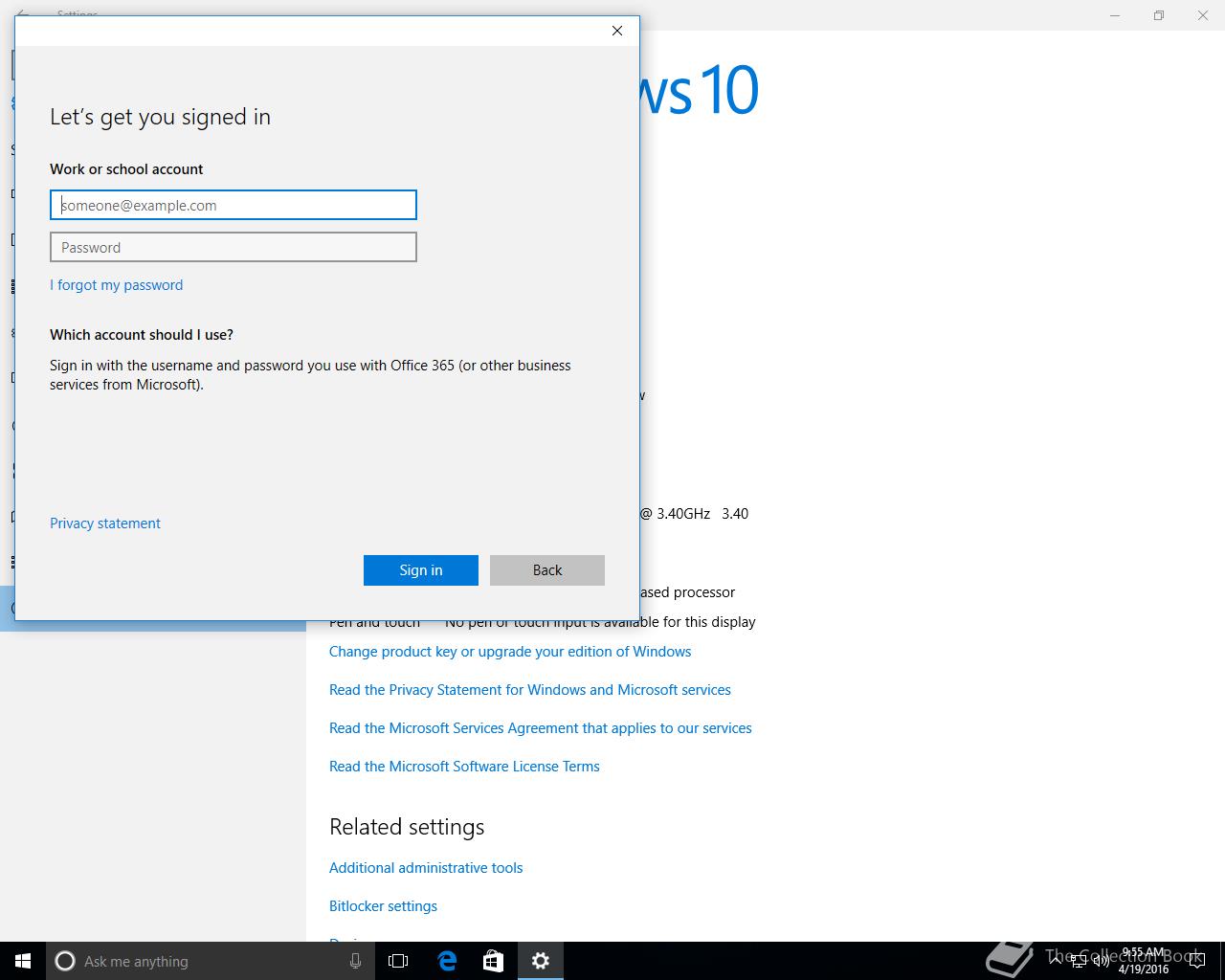Click the Back button in dialog
The width and height of the screenshot is (1225, 980).
547,570
